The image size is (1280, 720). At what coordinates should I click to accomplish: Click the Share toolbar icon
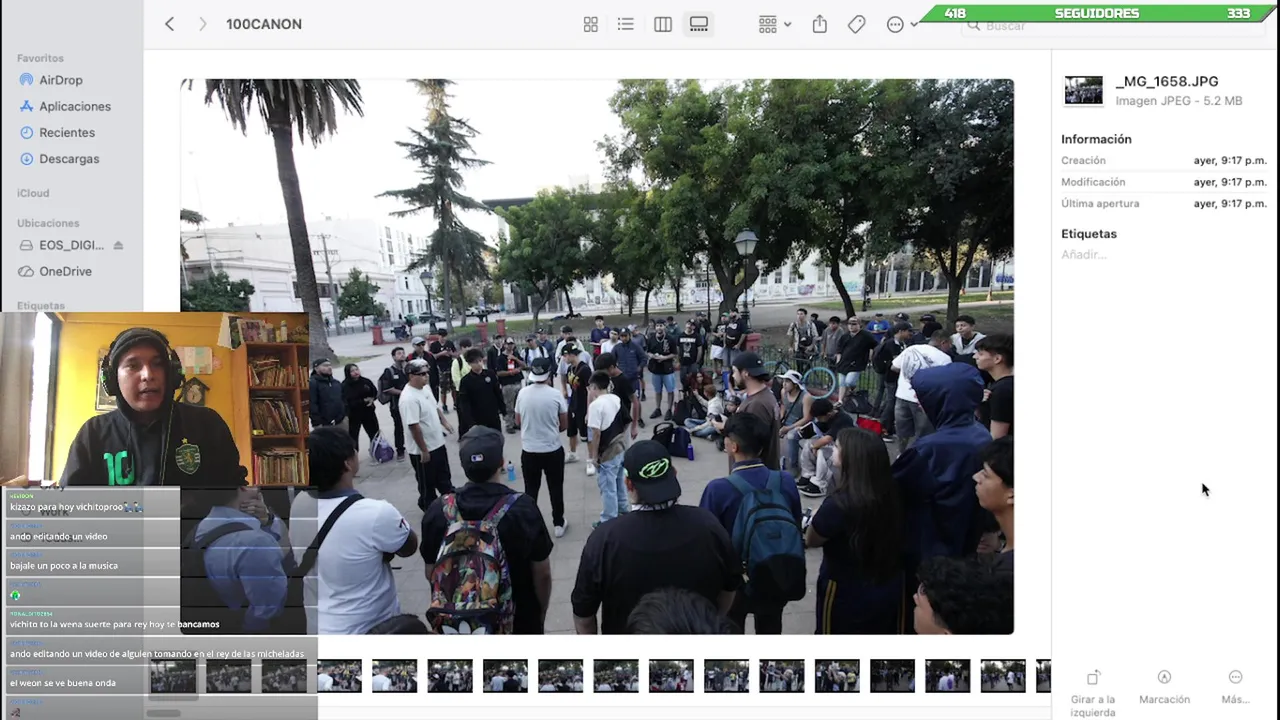820,24
